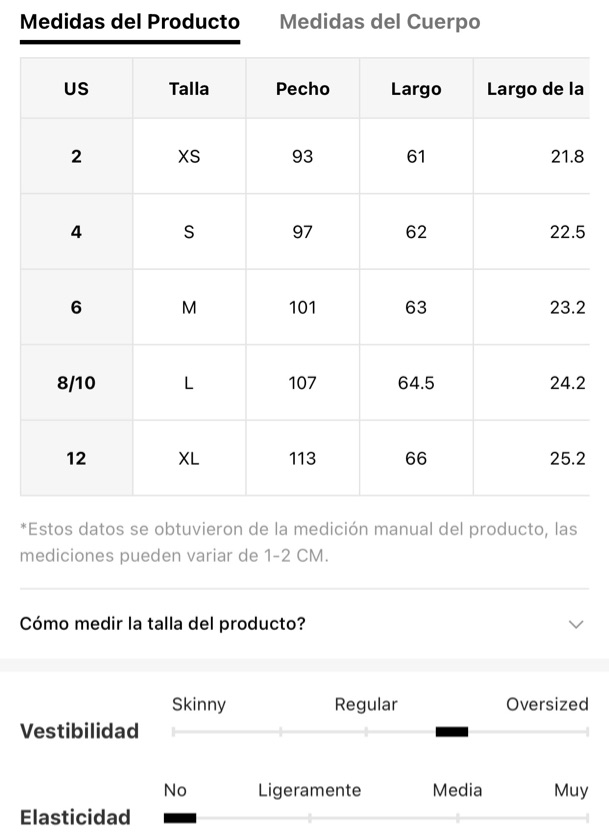Click the chest value 101 for size M
The height and width of the screenshot is (840, 609).
pyautogui.click(x=303, y=308)
